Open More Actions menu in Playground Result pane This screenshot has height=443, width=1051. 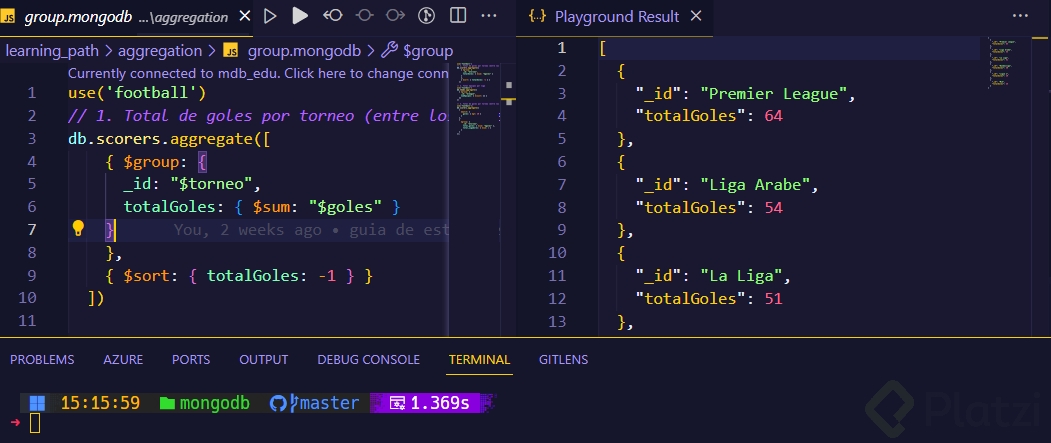pos(1019,16)
